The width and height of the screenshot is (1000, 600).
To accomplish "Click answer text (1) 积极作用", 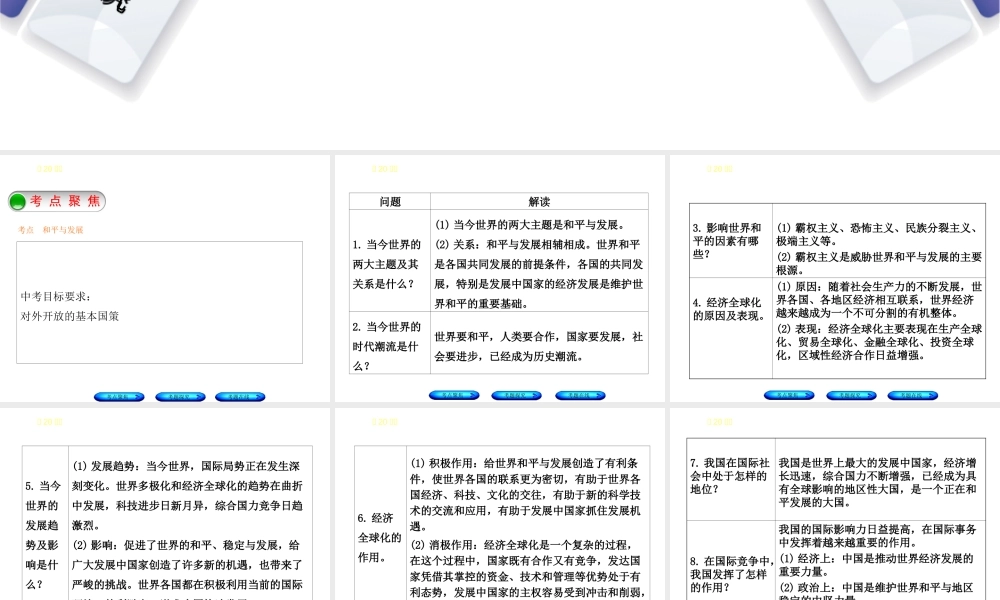I will (526, 495).
